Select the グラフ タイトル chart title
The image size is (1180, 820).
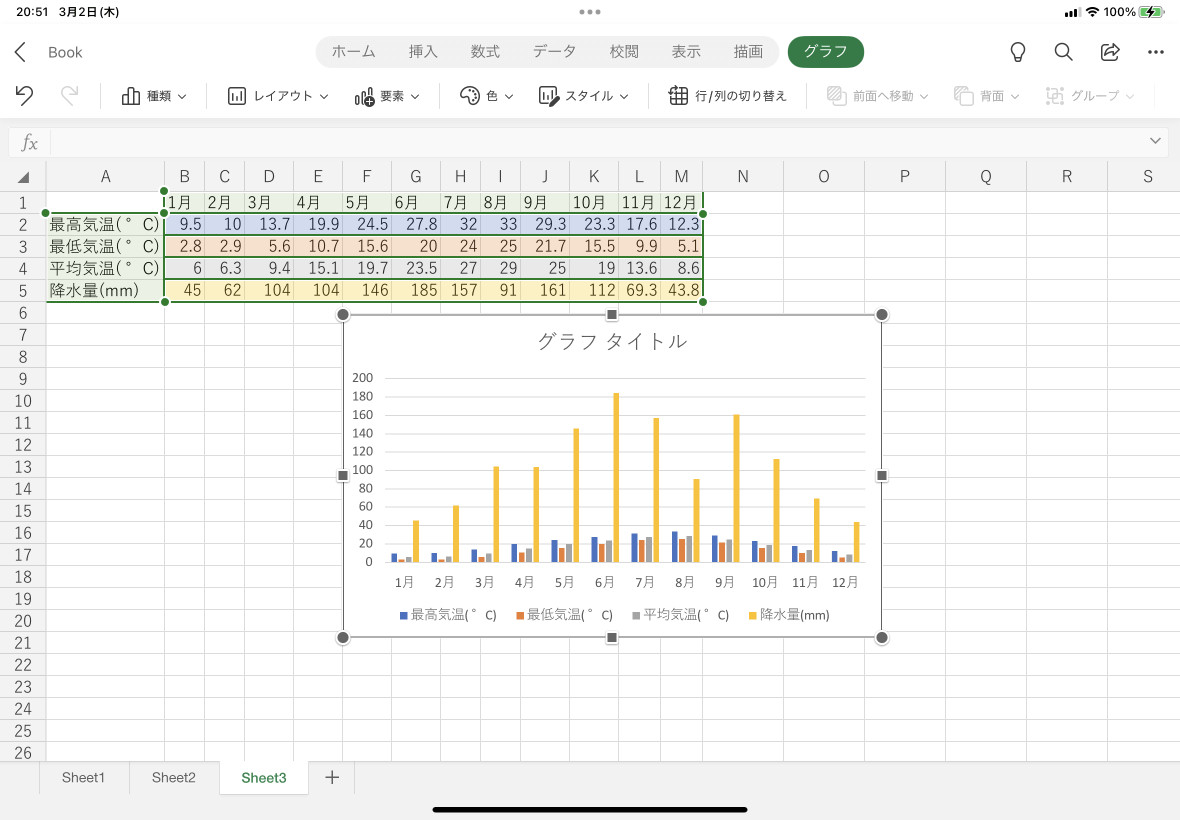[612, 341]
